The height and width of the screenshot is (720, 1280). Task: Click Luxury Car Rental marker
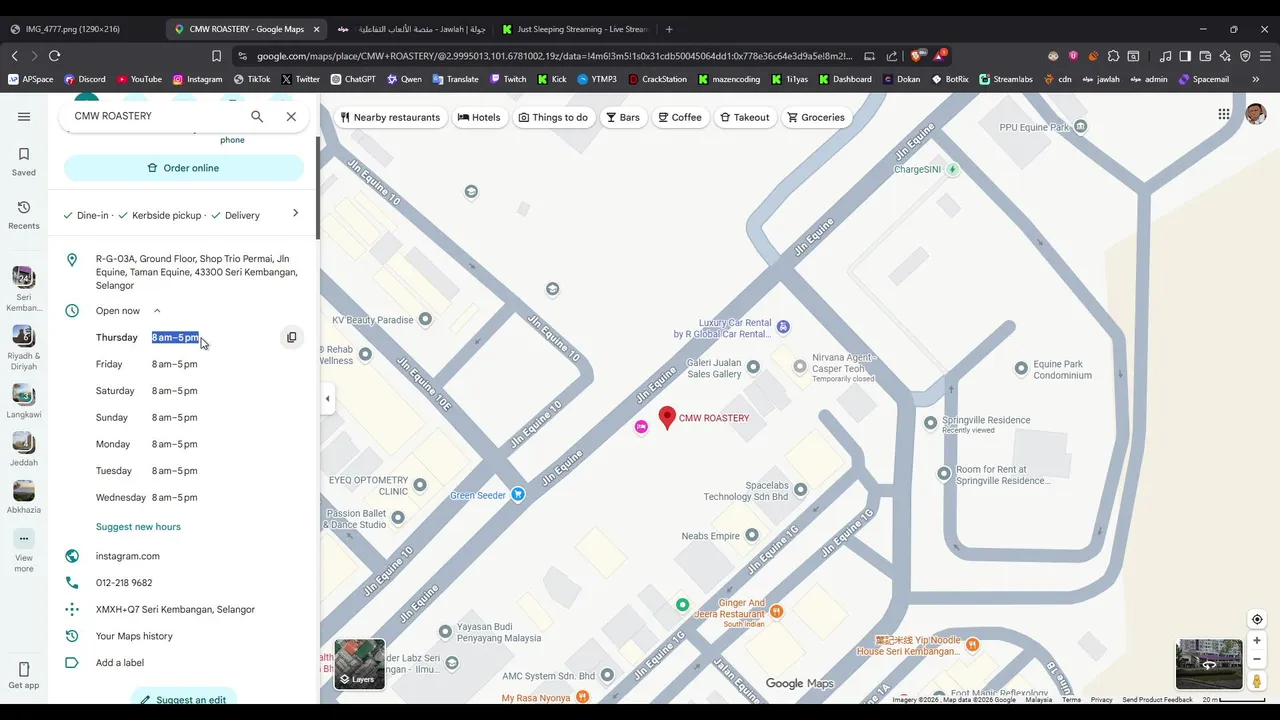tap(783, 326)
